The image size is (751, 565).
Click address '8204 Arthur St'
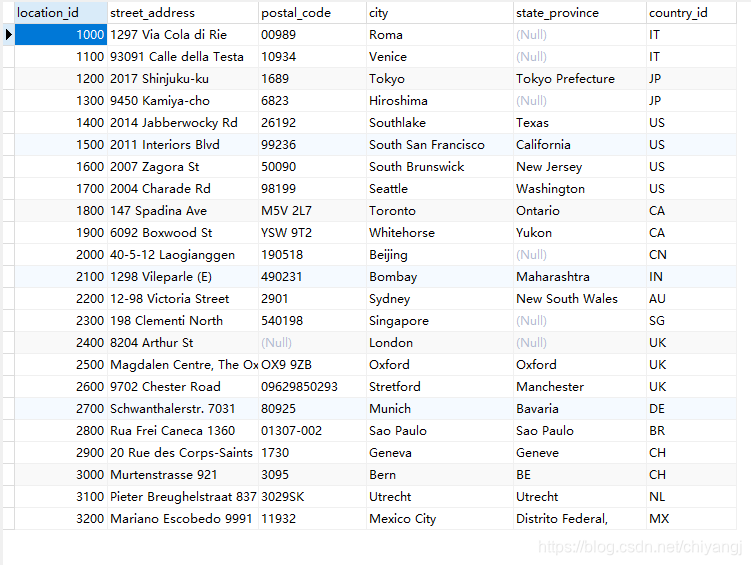pos(183,343)
